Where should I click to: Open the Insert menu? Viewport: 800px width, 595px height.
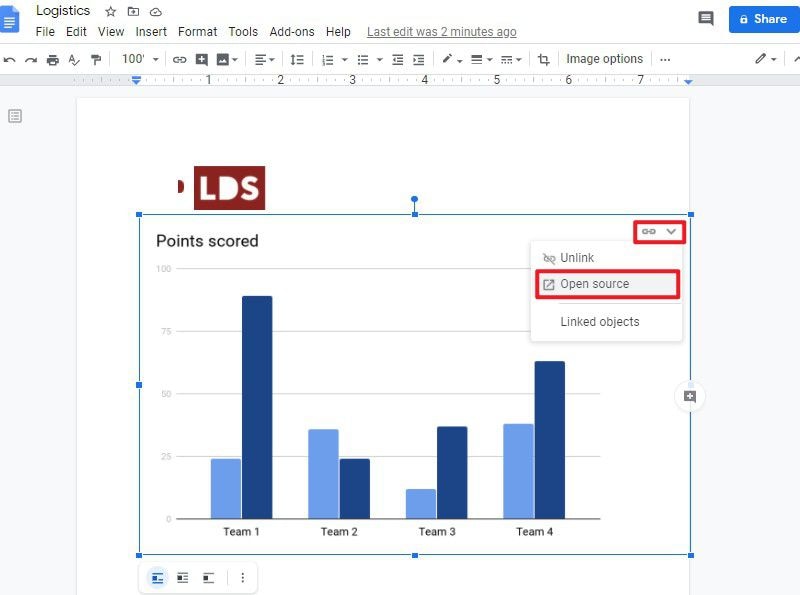[x=151, y=32]
